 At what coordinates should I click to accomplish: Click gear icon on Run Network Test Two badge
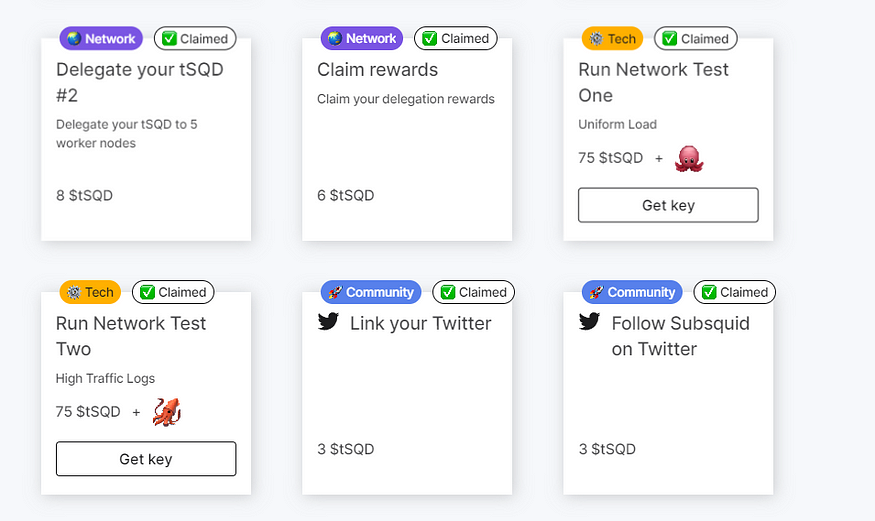(74, 292)
